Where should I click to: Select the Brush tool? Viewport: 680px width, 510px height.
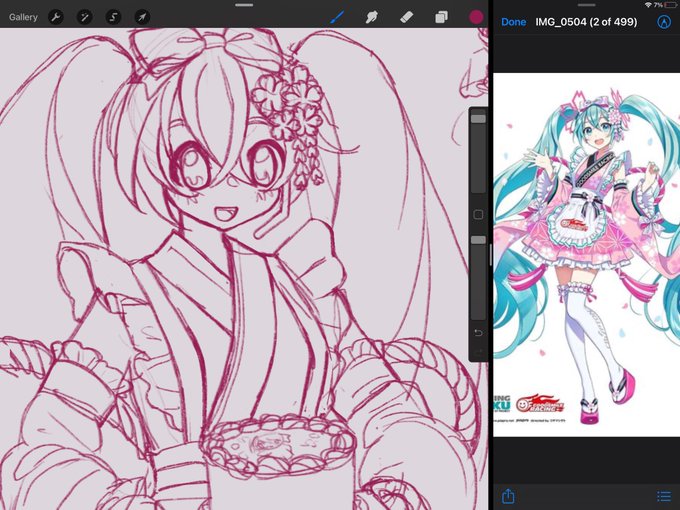click(x=337, y=17)
